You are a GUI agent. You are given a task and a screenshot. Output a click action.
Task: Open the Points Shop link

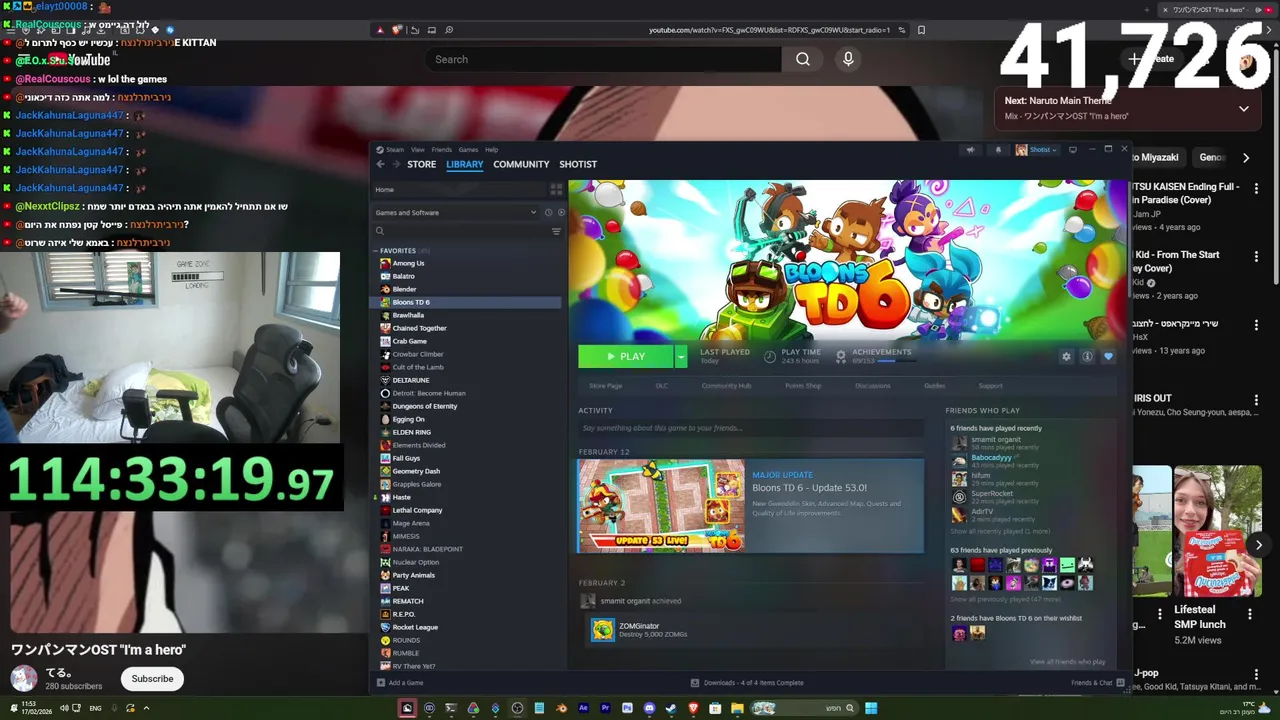[803, 386]
